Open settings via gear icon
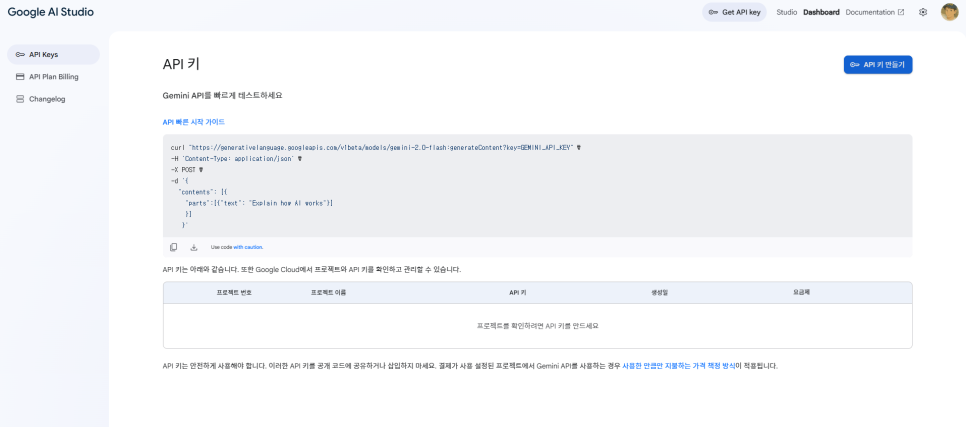The image size is (966, 427). (x=923, y=12)
